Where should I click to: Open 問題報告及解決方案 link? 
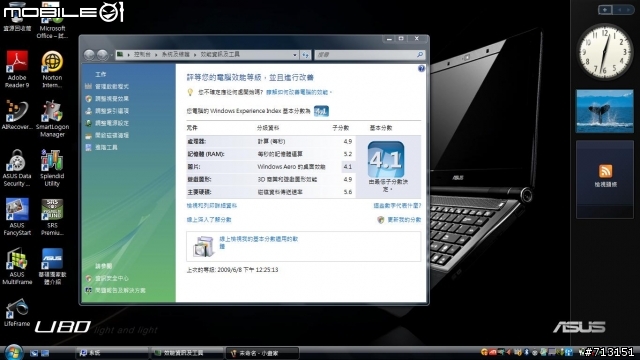click(120, 291)
